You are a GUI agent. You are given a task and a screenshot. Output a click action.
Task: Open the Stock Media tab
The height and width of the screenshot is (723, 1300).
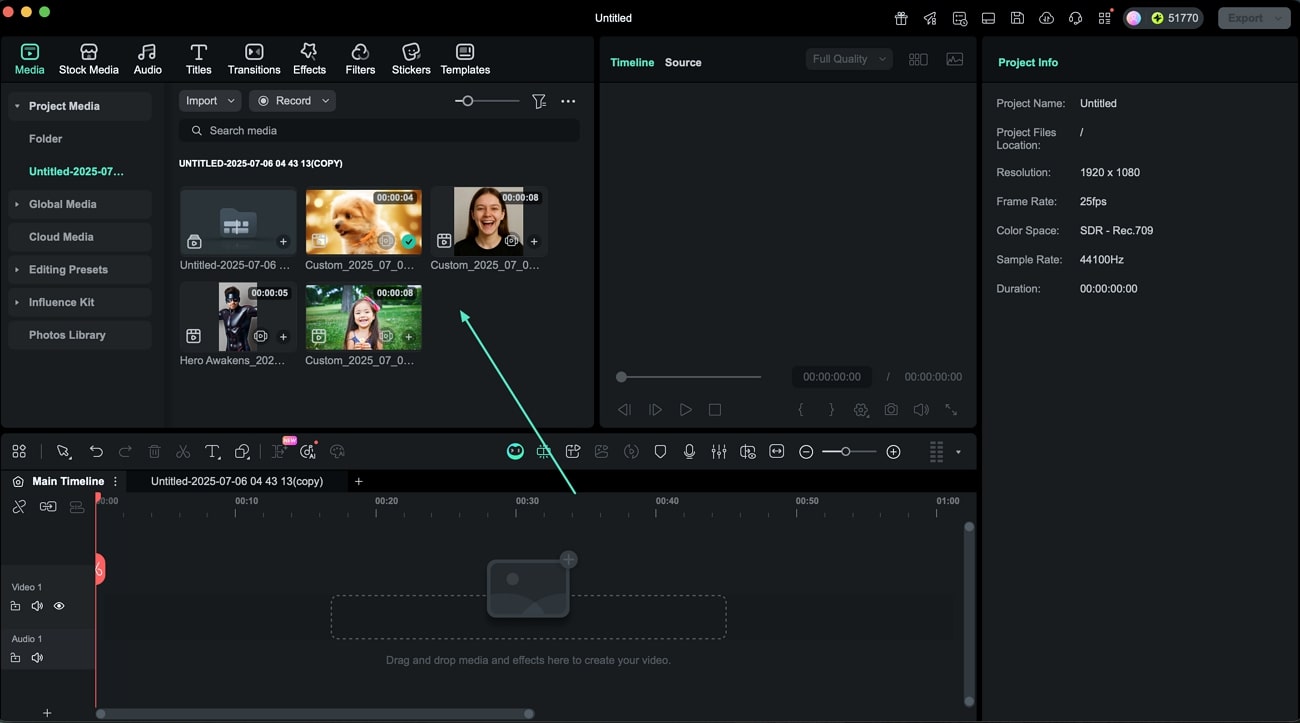(88, 59)
